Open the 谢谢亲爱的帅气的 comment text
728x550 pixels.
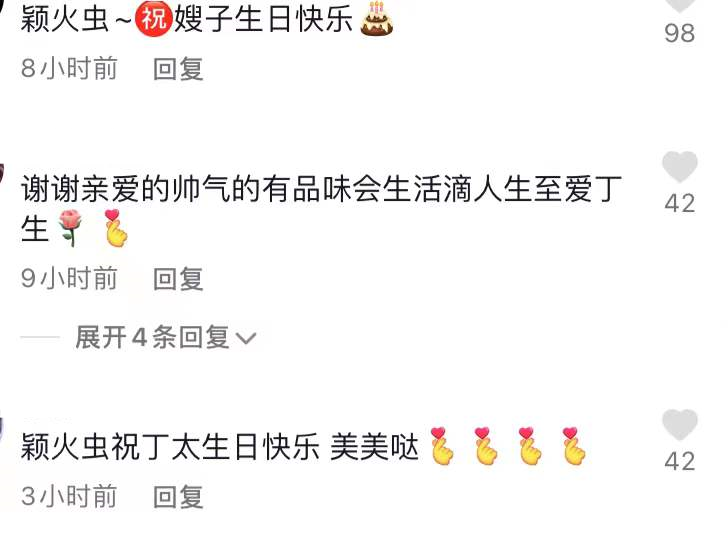click(x=321, y=209)
